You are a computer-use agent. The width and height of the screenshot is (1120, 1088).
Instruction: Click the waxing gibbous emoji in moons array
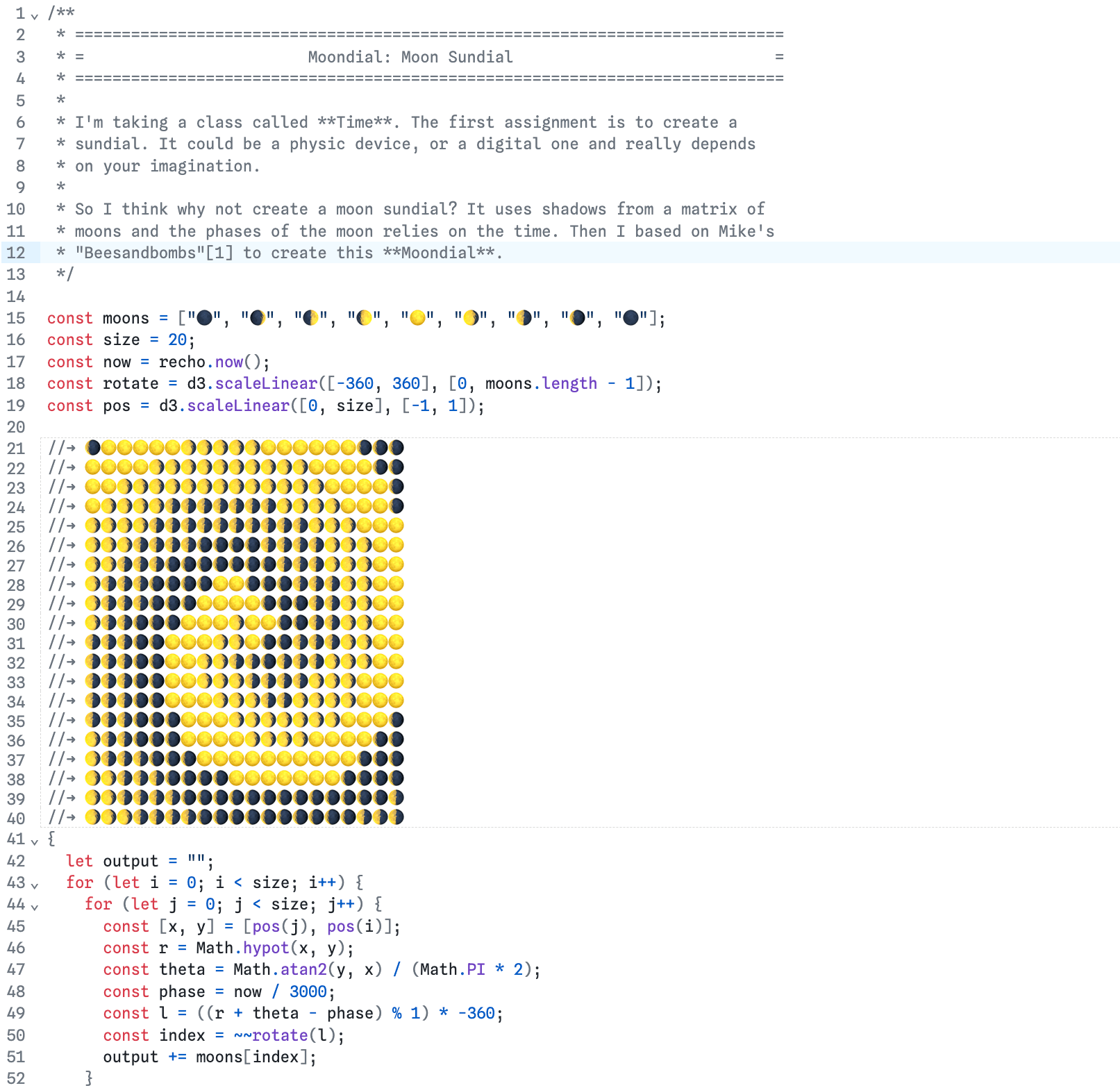point(364,318)
